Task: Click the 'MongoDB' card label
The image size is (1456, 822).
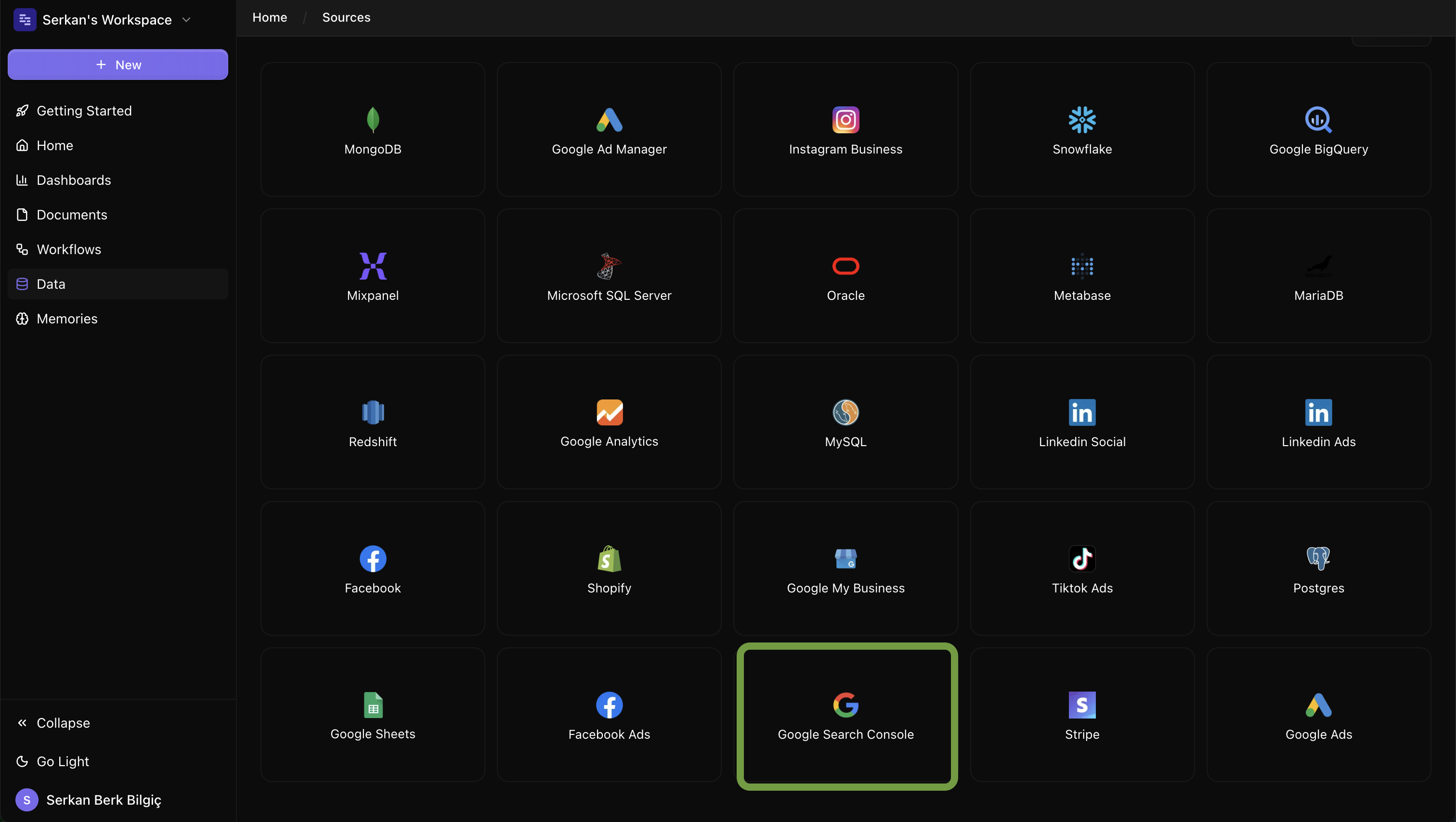Action: coord(373,149)
